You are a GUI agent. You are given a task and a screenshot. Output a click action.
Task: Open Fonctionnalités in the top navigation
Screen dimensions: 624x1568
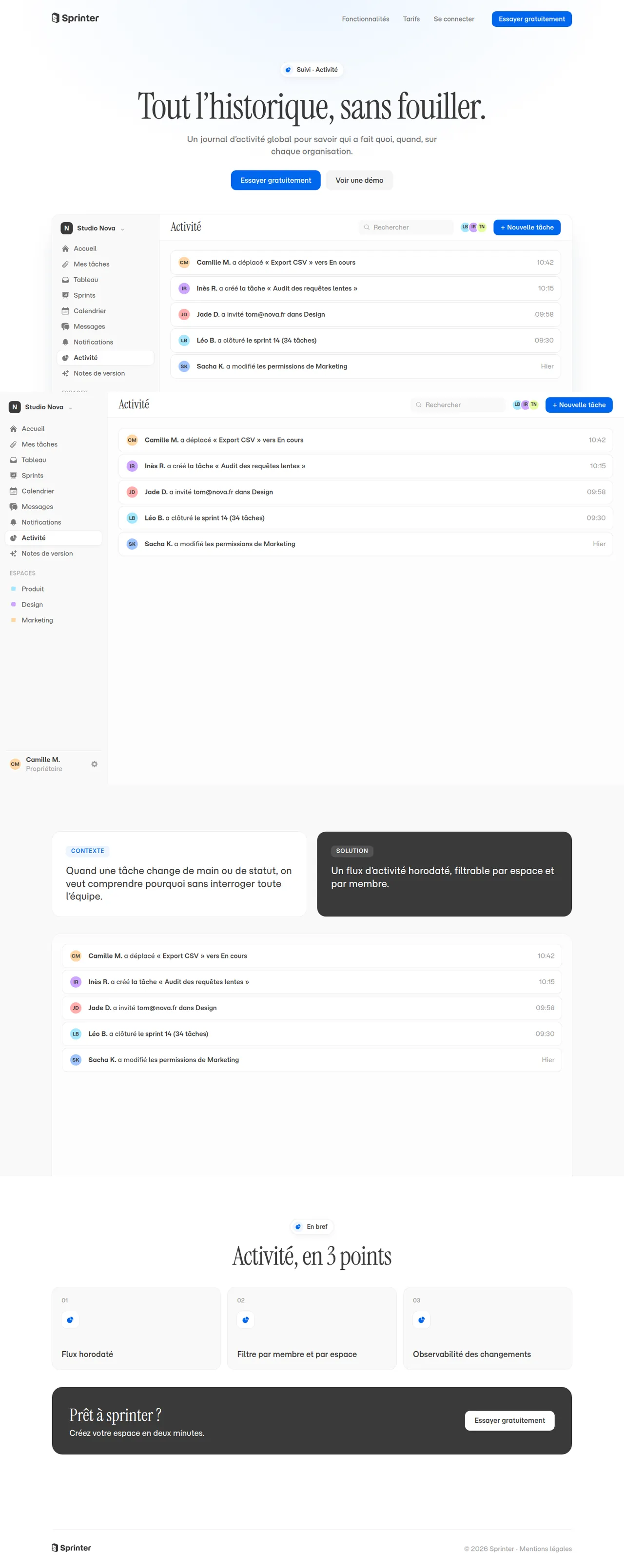click(365, 19)
